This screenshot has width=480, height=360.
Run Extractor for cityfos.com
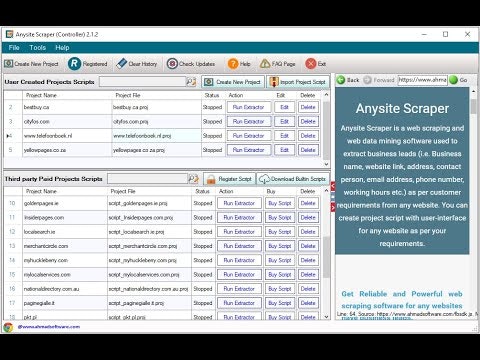[x=249, y=122]
